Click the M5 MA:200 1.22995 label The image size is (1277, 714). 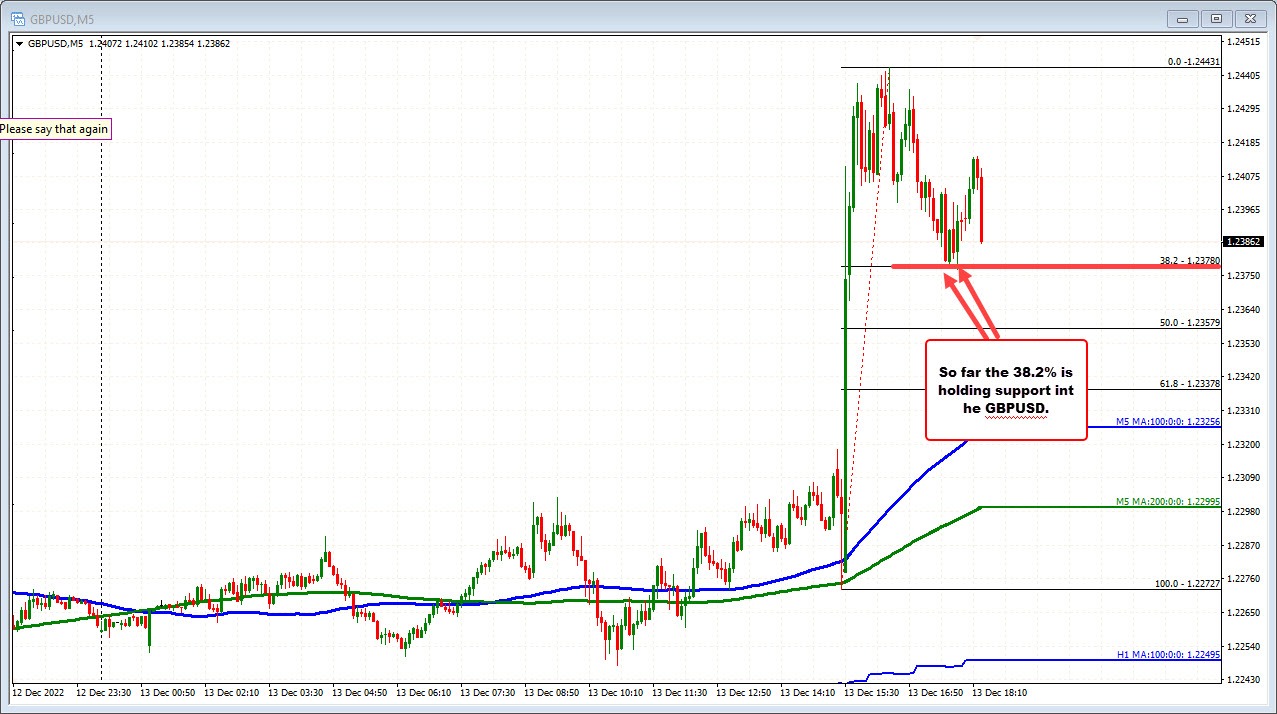pos(1168,502)
